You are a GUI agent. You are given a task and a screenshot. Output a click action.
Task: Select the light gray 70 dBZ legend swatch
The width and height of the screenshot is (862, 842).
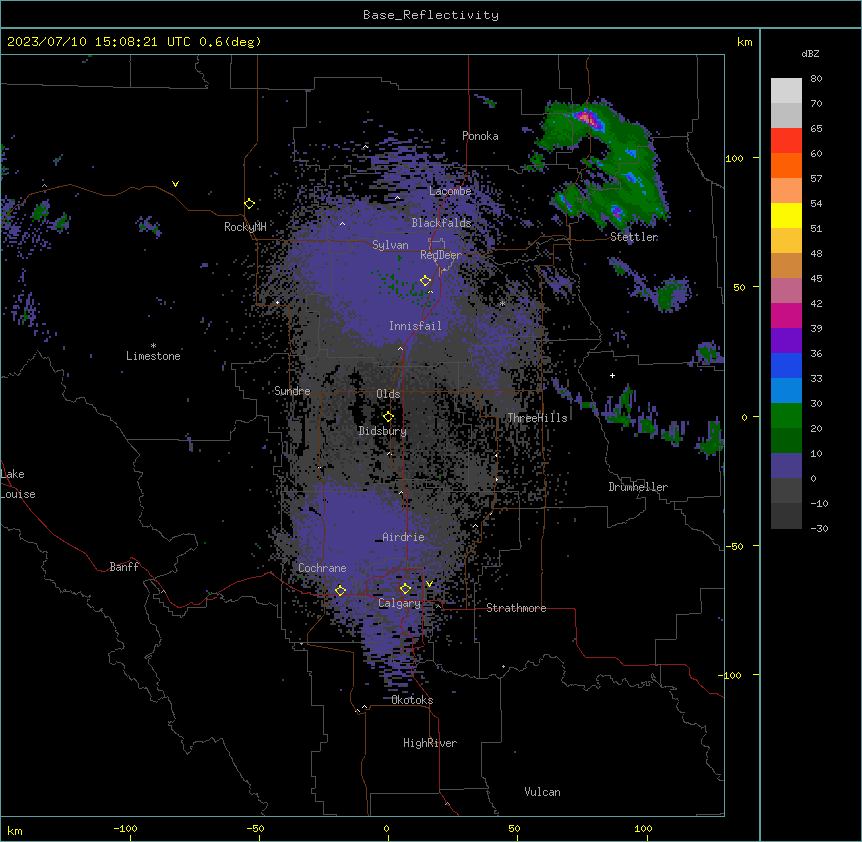point(786,90)
